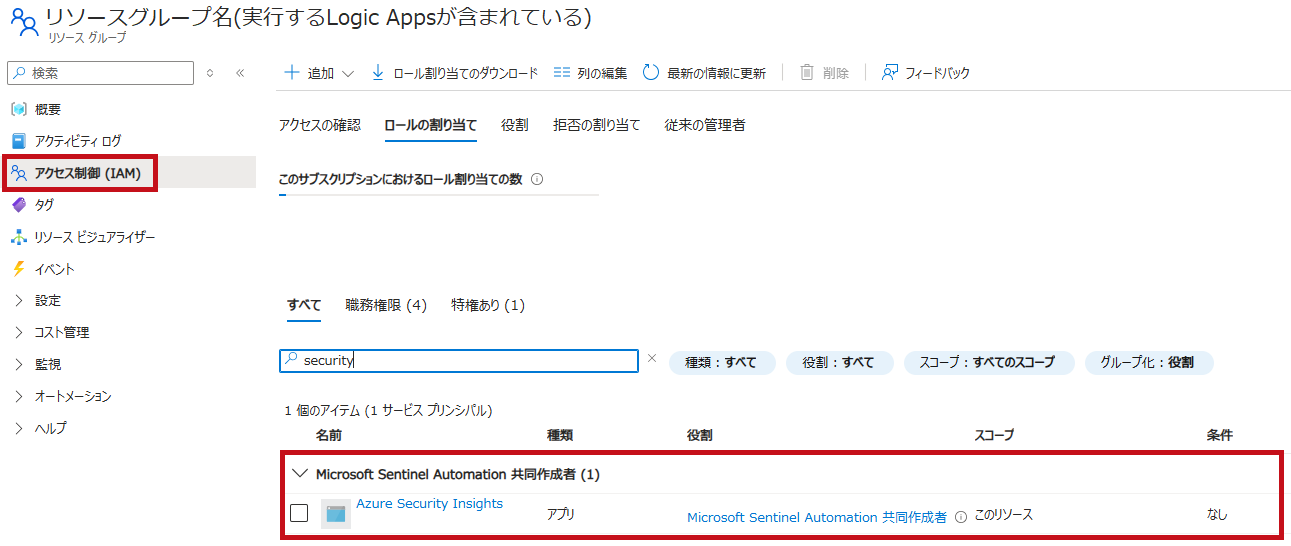This screenshot has height=546, width=1291.
Task: Open the グループ化 : 役割 filter
Action: click(x=1148, y=362)
